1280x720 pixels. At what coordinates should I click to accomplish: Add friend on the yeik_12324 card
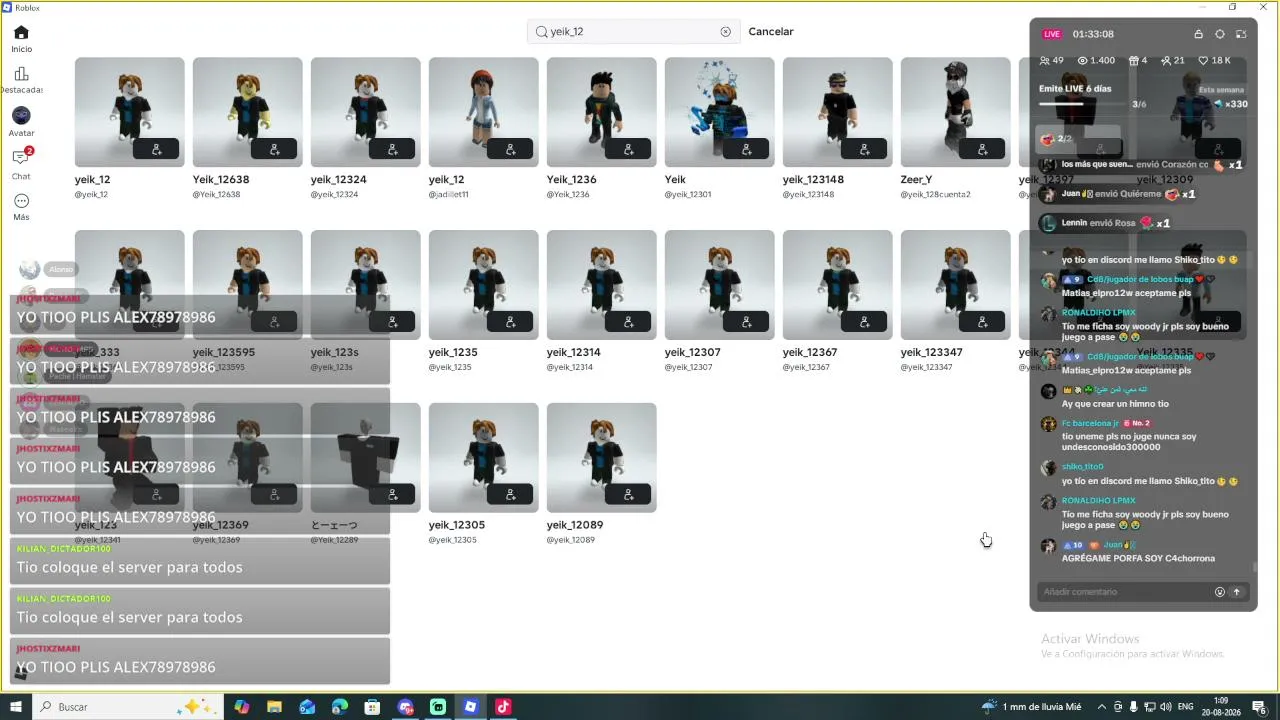click(x=392, y=150)
